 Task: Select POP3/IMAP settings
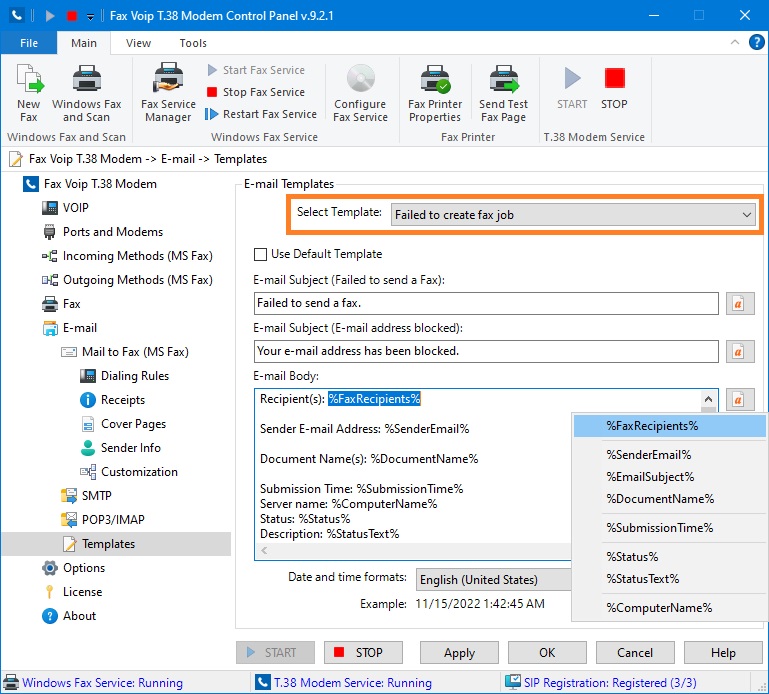[x=103, y=520]
